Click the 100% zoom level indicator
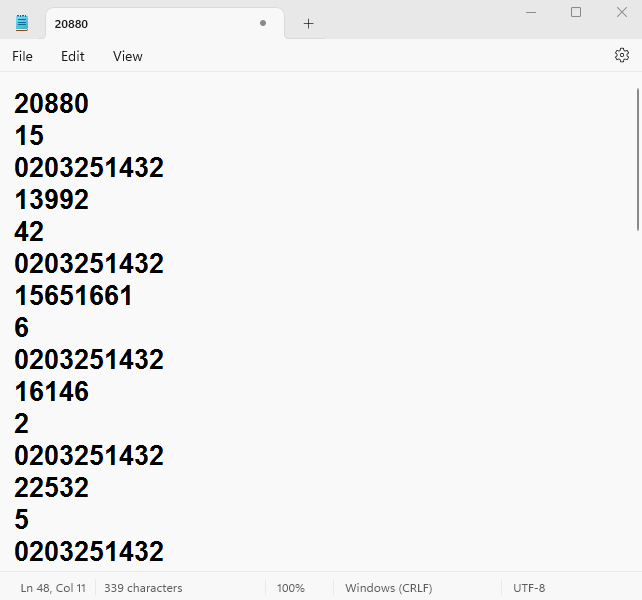The width and height of the screenshot is (642, 600). [290, 588]
